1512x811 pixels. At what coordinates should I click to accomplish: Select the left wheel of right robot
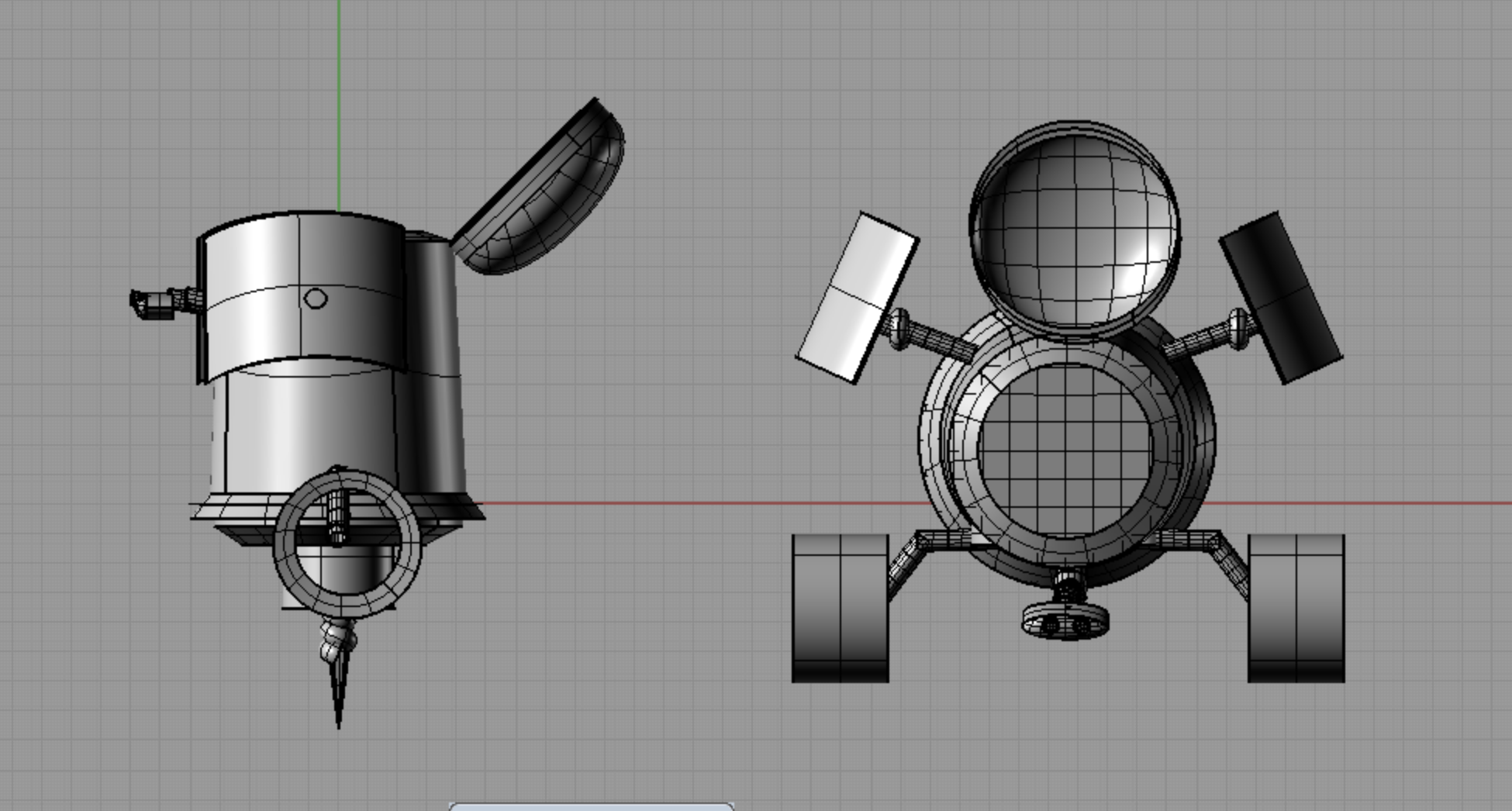pyautogui.click(x=840, y=609)
